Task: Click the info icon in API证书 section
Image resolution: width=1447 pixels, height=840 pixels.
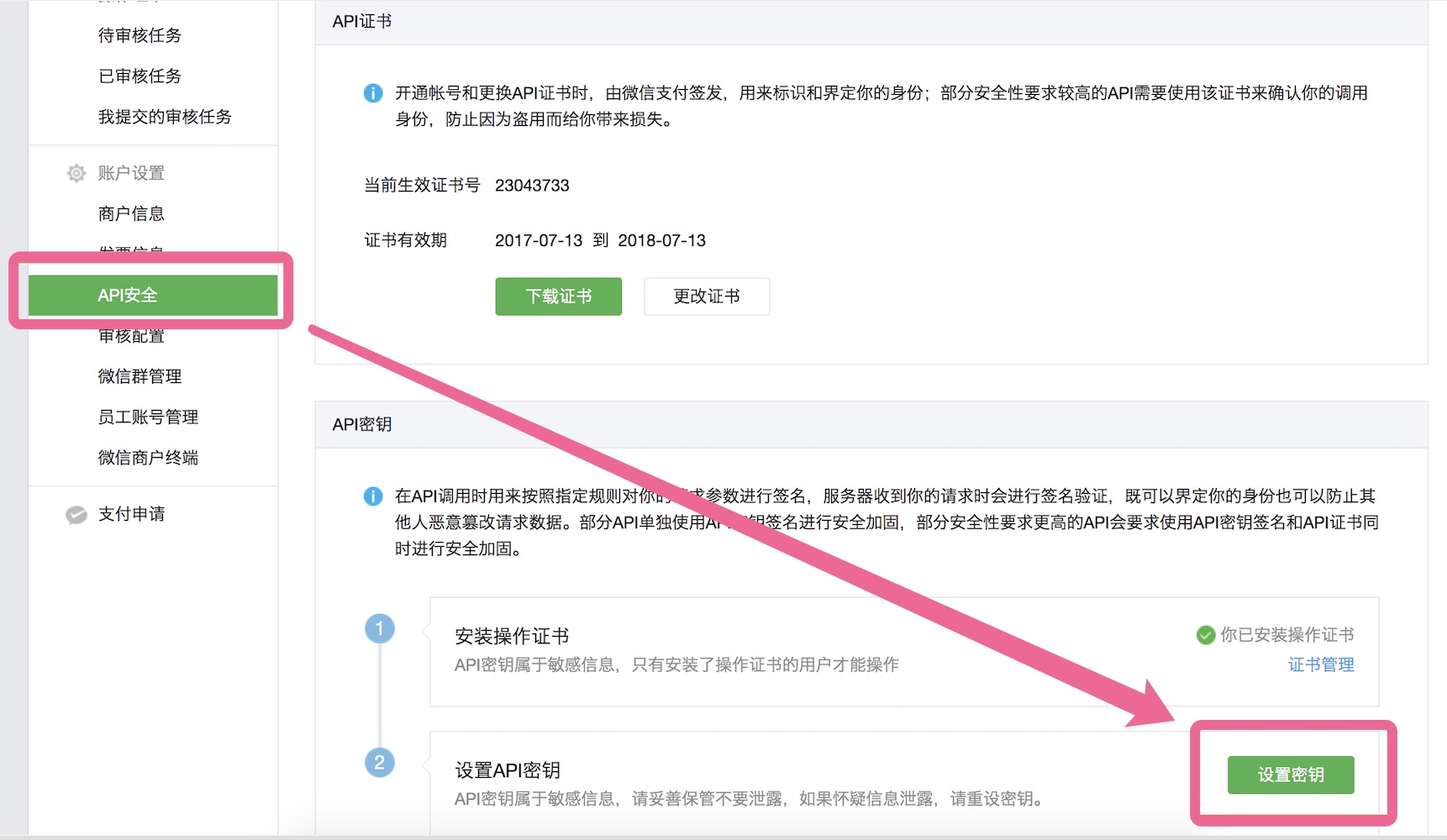Action: [372, 93]
